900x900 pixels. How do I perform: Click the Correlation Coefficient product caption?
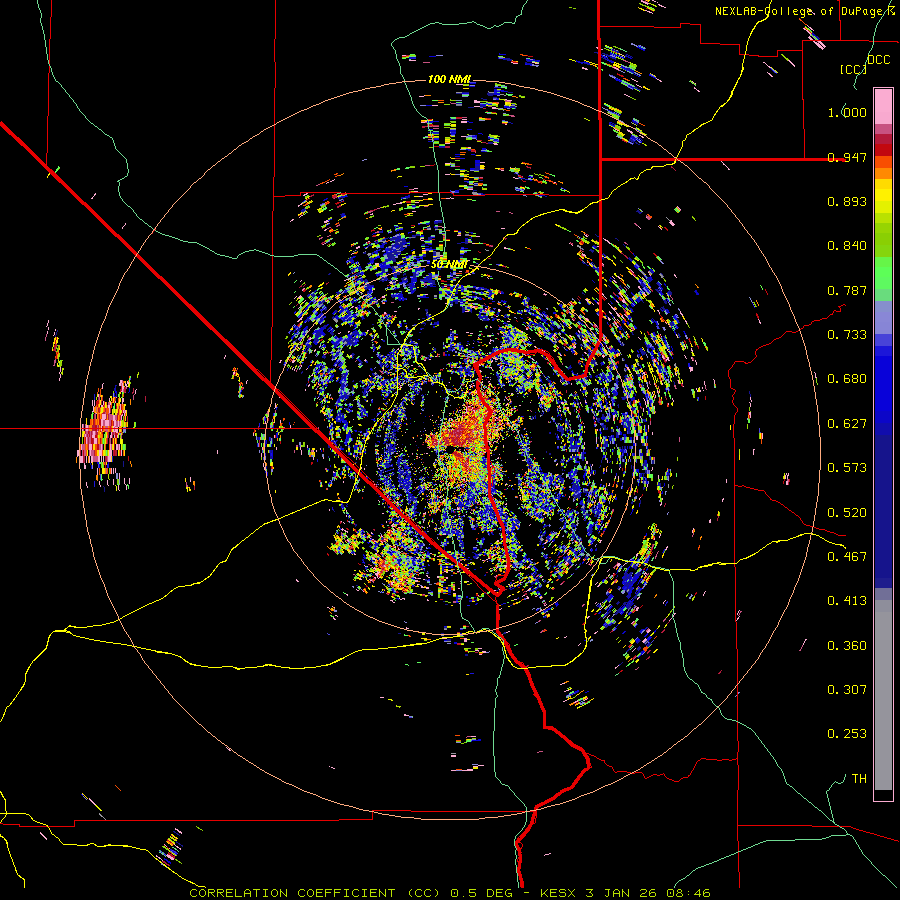[x=450, y=893]
